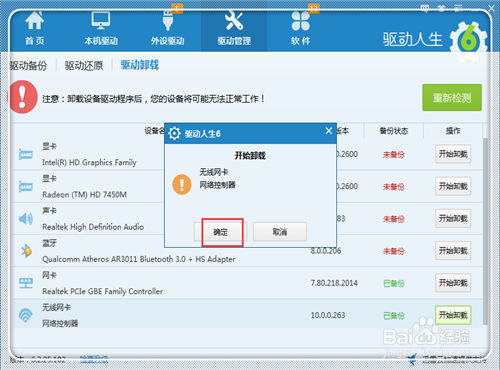Click version 8.0.0.206
This screenshot has height=370, width=500.
tap(326, 251)
